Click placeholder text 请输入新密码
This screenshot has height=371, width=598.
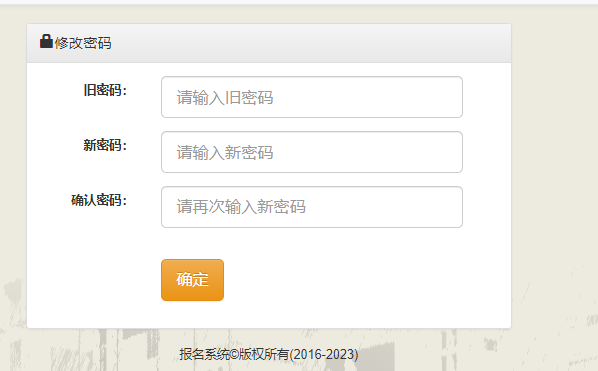(225, 153)
